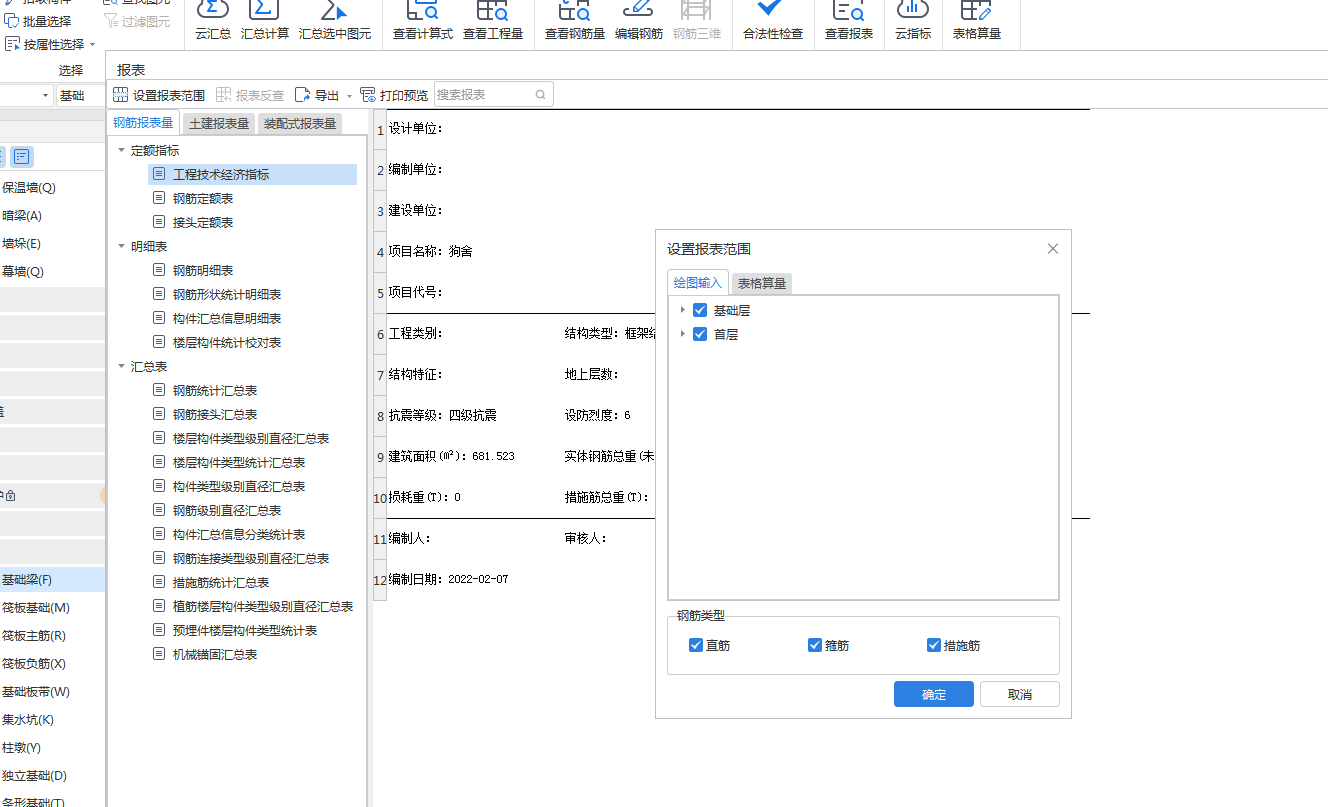
Task: Click 项目名称: 狗舍 report line
Action: click(x=431, y=251)
